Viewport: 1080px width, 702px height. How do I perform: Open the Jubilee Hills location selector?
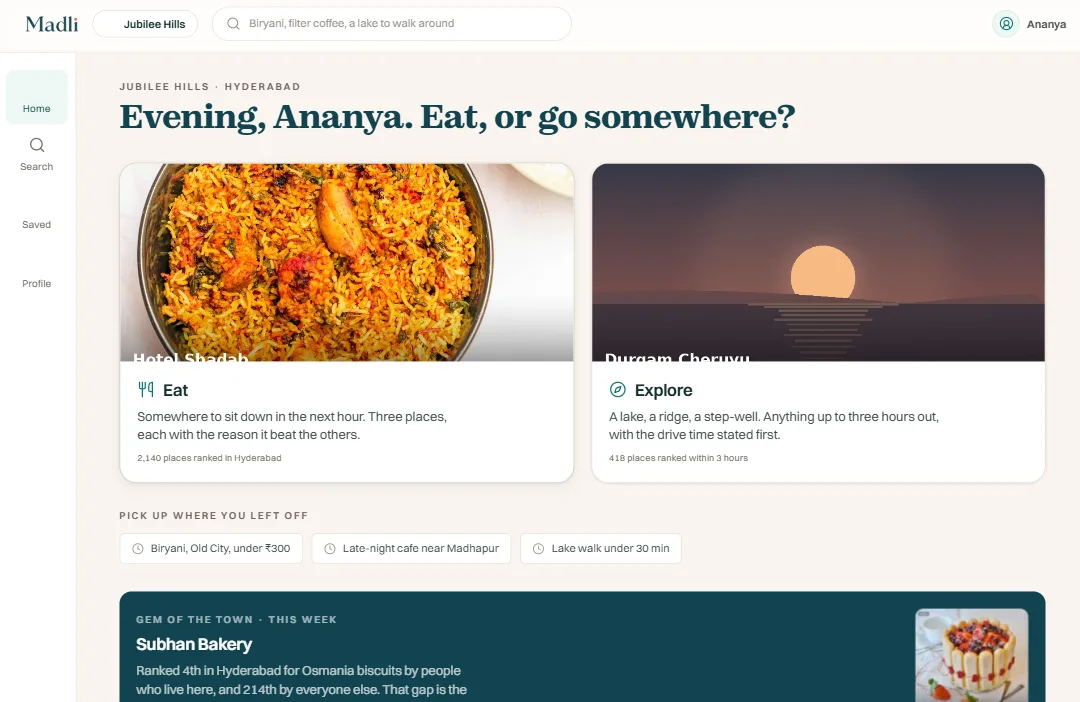pos(145,24)
